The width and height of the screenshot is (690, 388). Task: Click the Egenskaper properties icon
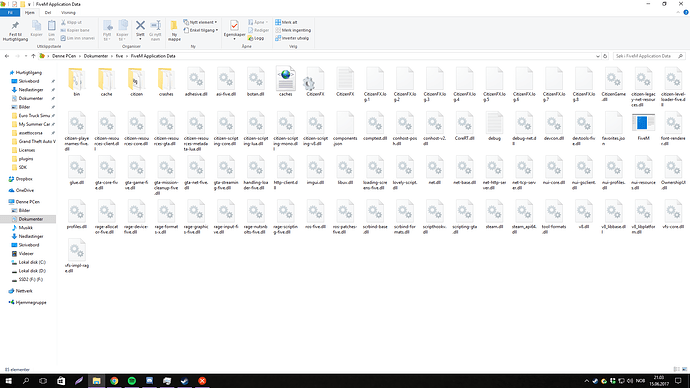pos(234,26)
